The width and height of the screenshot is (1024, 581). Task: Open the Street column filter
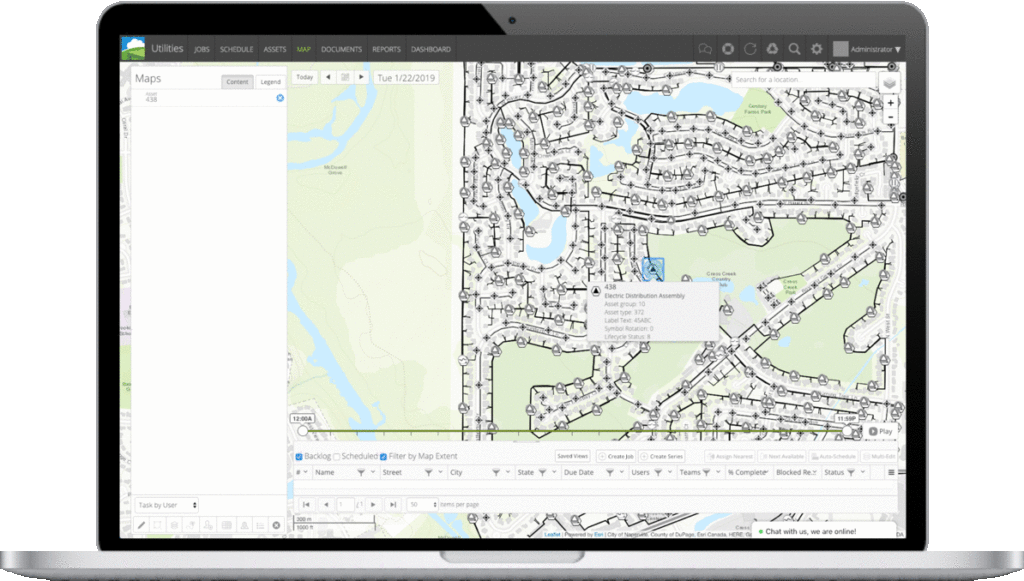tap(428, 472)
